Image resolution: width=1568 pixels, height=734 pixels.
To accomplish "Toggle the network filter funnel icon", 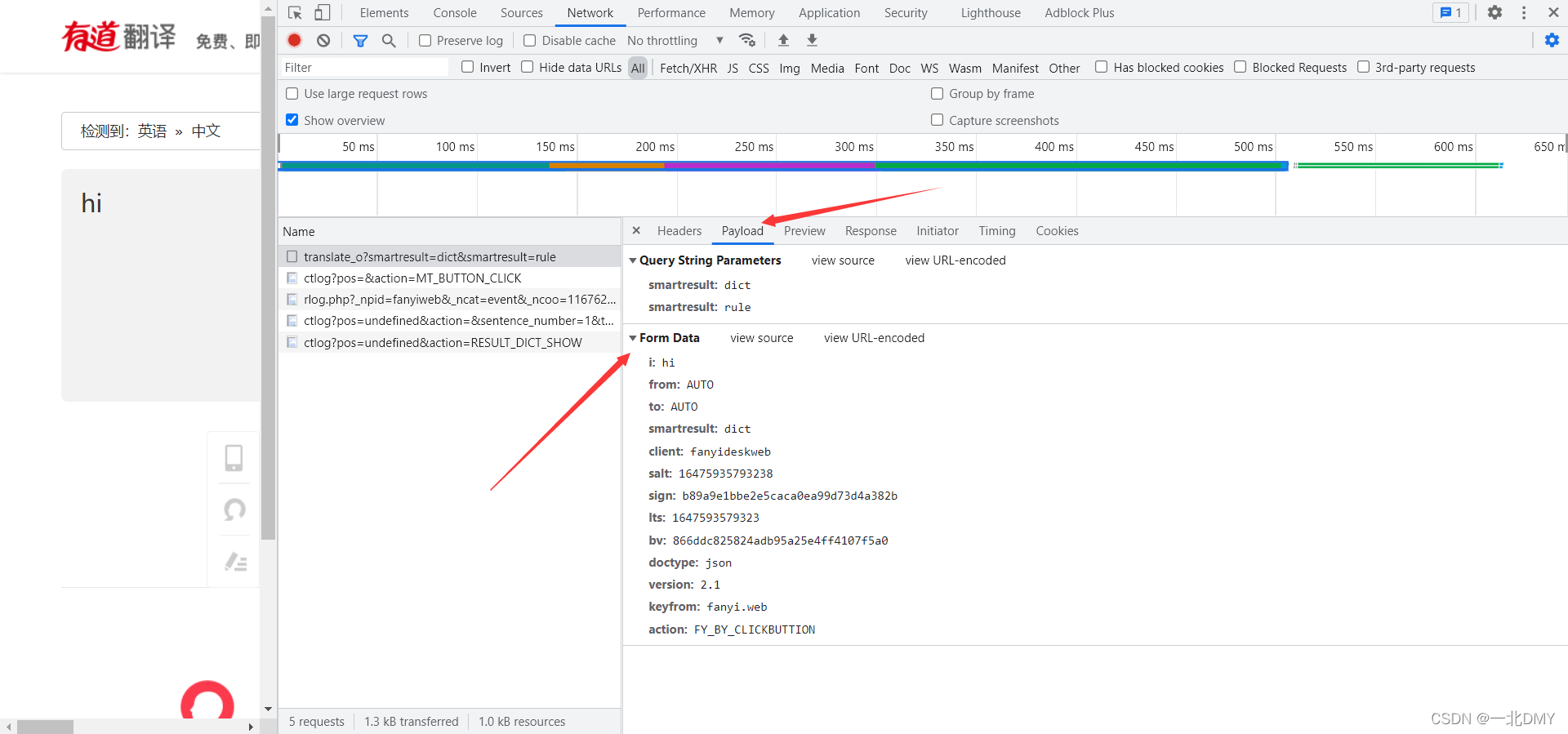I will point(360,40).
